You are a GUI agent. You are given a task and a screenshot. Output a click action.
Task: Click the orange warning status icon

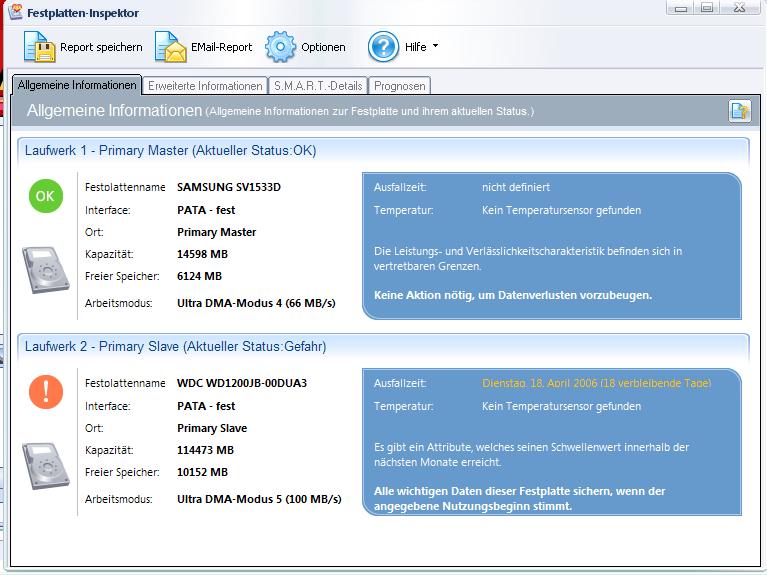pos(46,391)
